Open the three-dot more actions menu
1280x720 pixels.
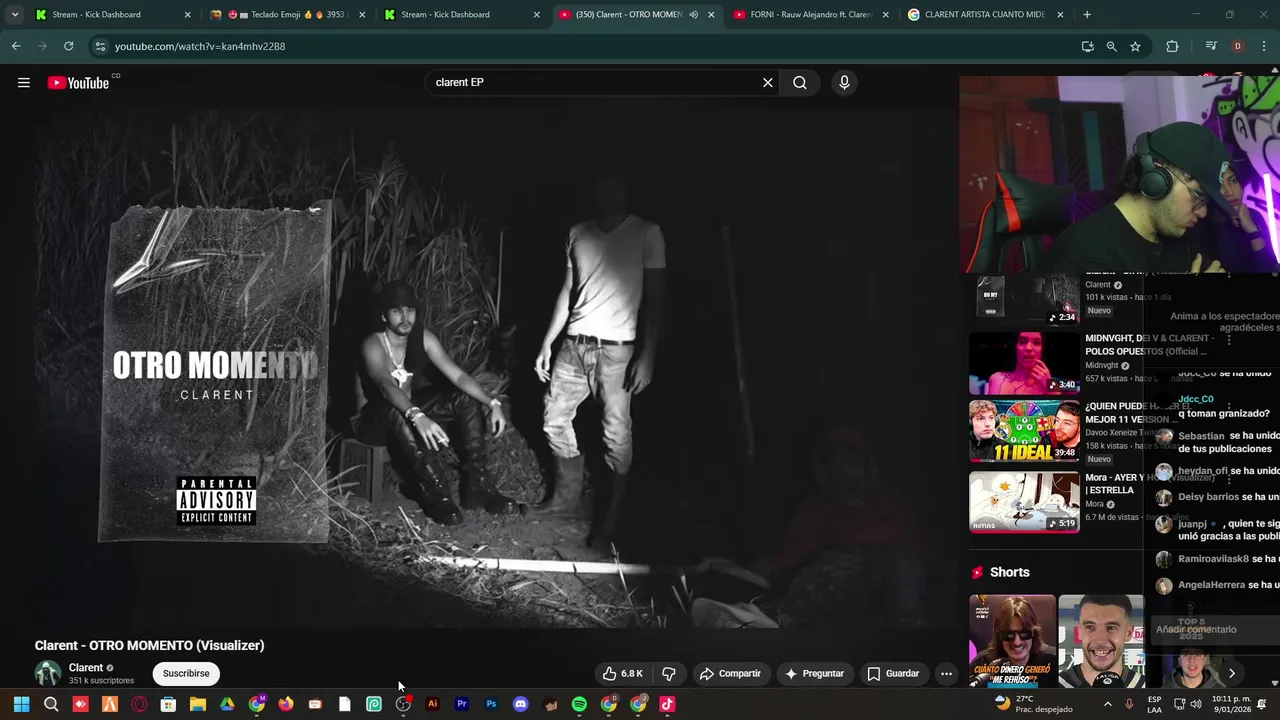click(x=946, y=674)
